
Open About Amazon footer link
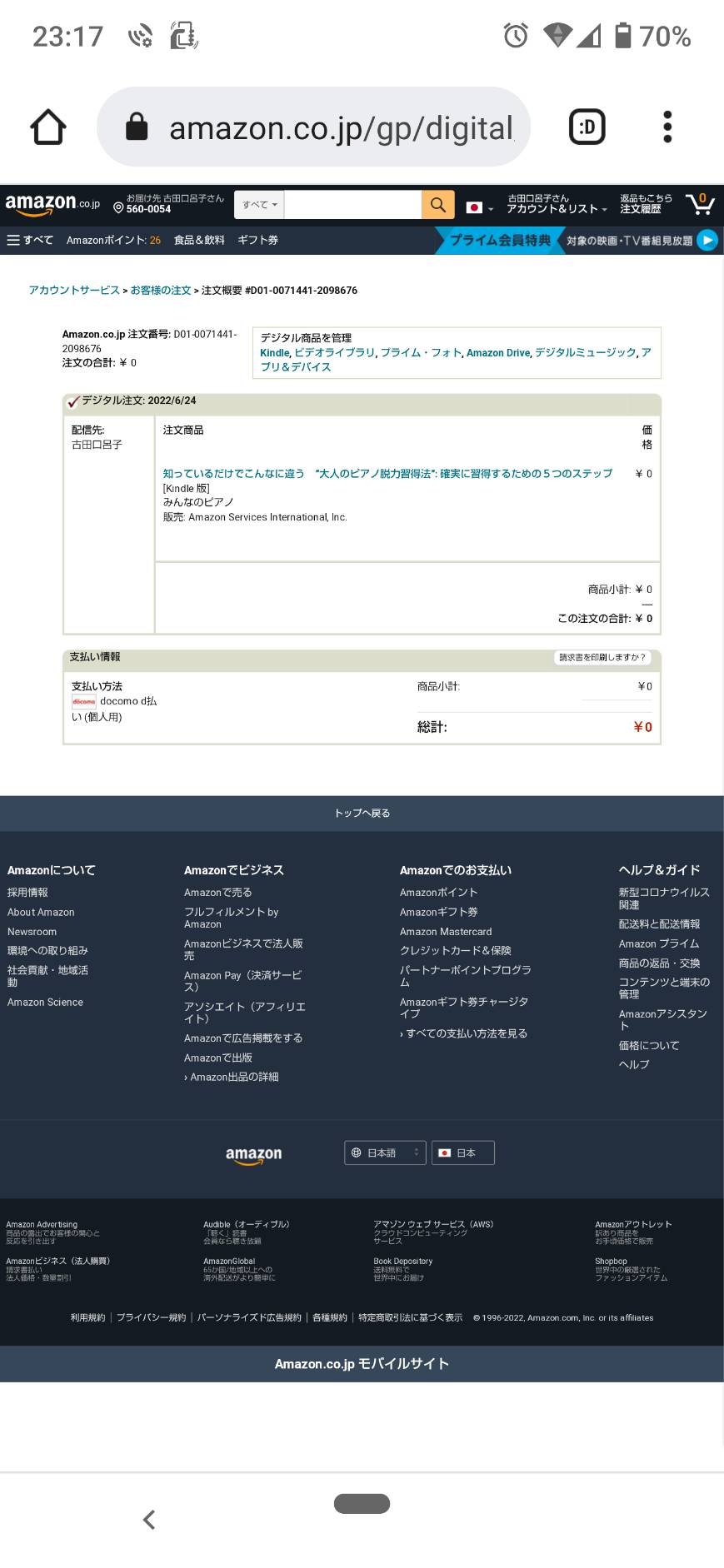(41, 912)
